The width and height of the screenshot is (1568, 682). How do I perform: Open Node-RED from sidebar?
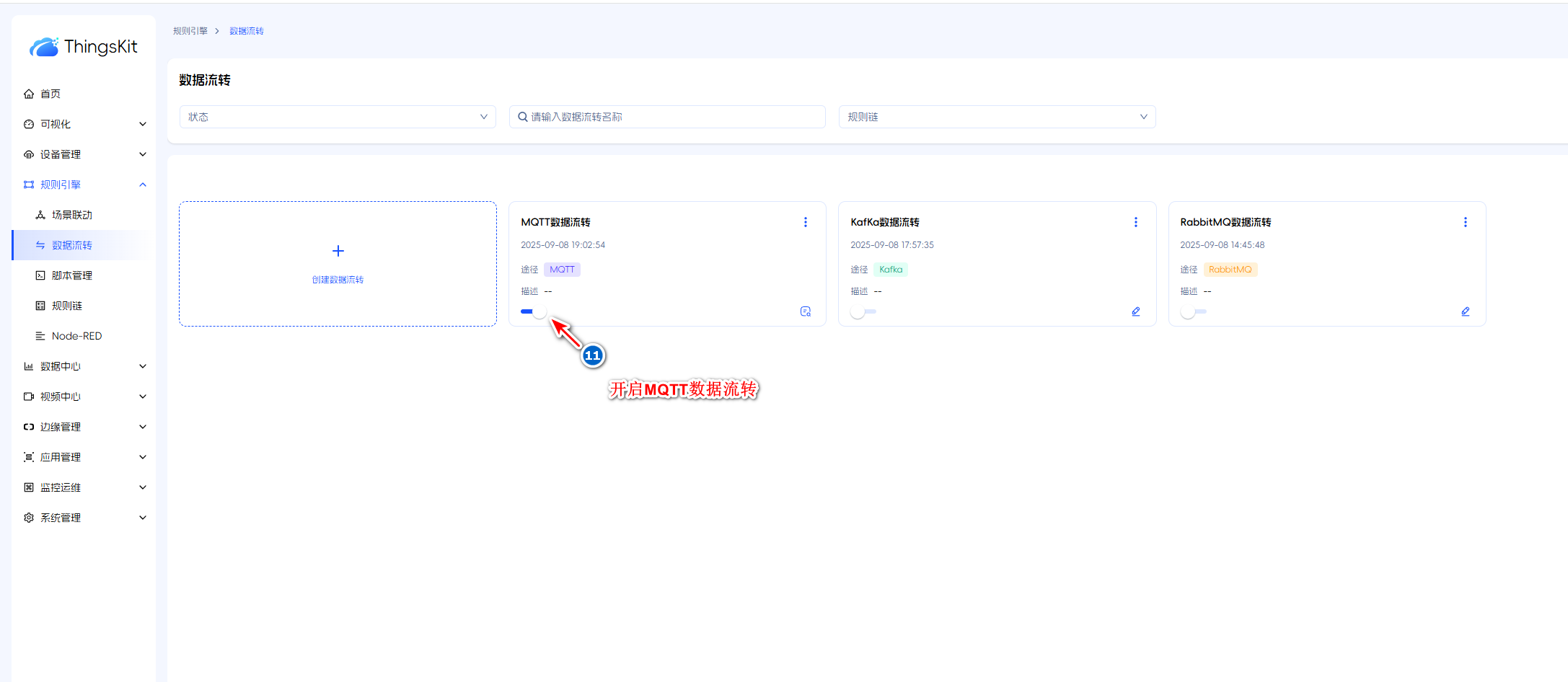tap(76, 336)
